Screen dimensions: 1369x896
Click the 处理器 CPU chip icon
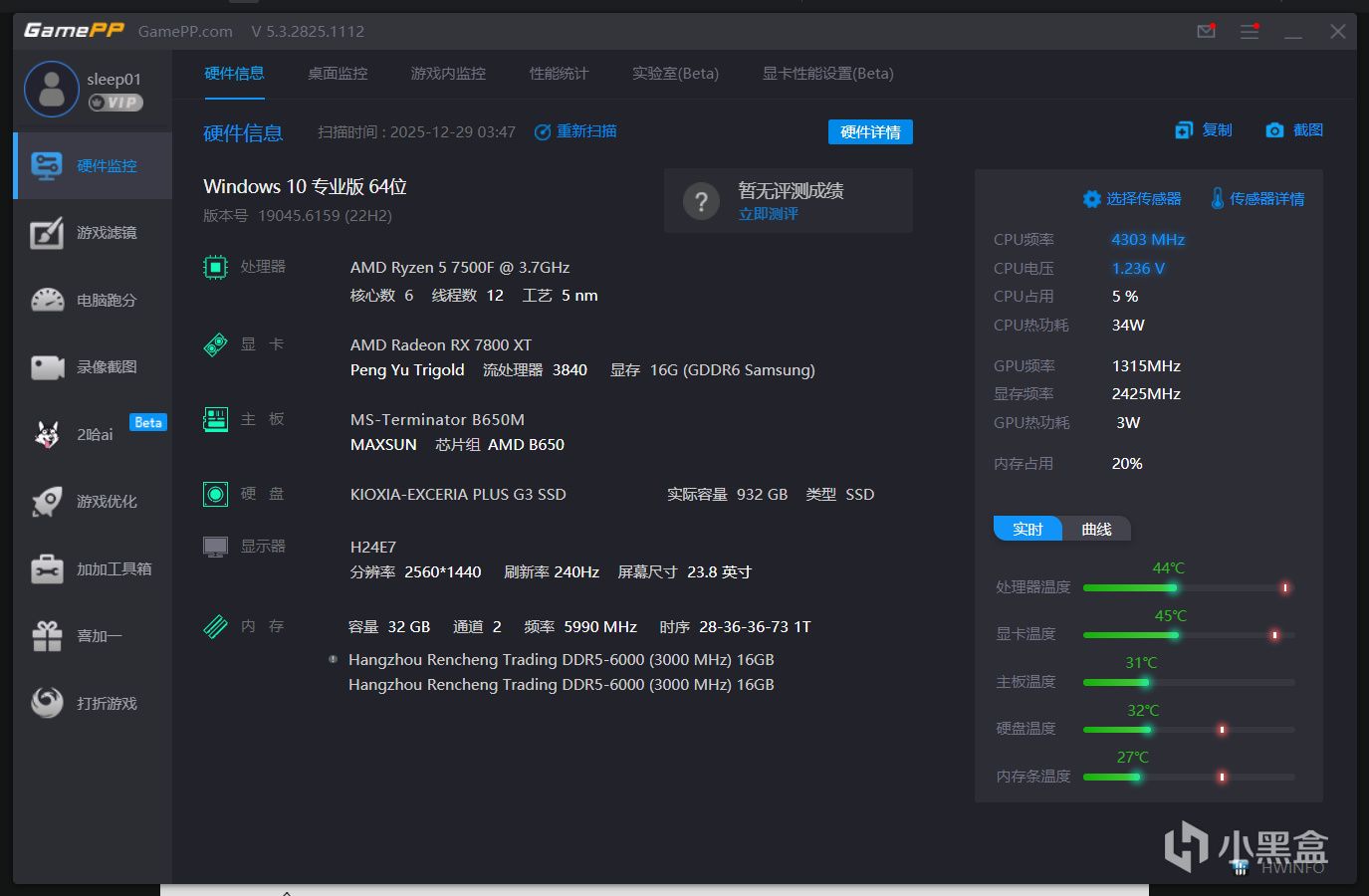coord(215,267)
